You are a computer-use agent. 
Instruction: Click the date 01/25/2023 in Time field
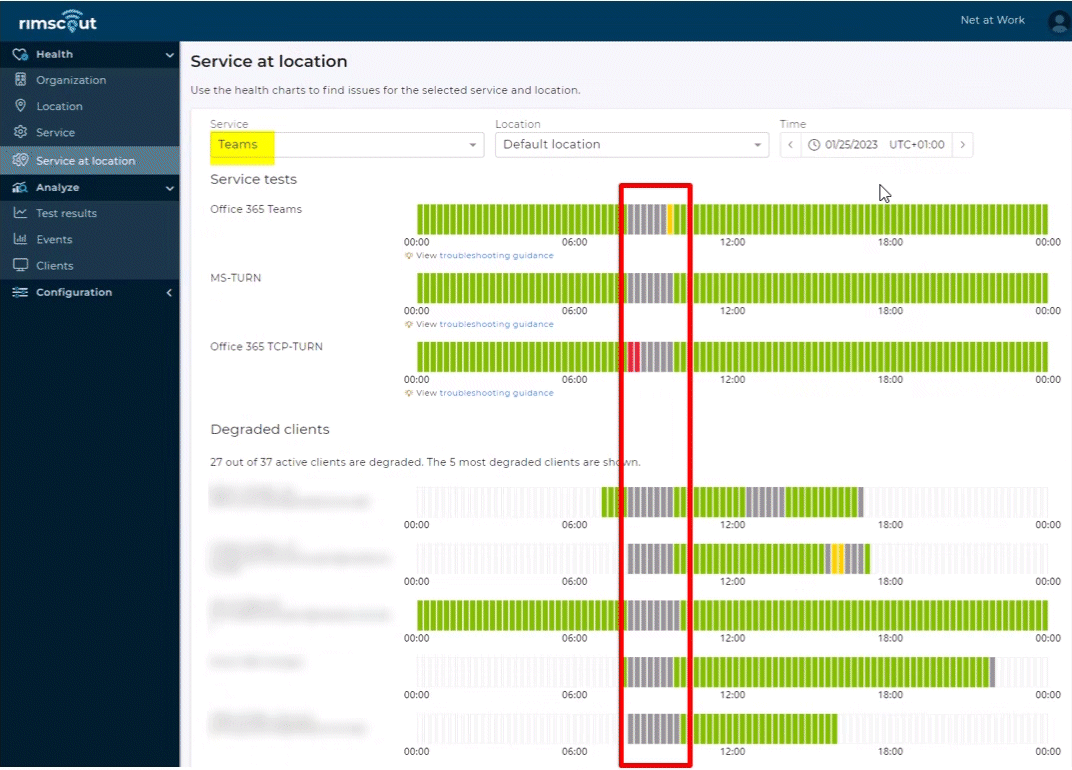tap(851, 144)
